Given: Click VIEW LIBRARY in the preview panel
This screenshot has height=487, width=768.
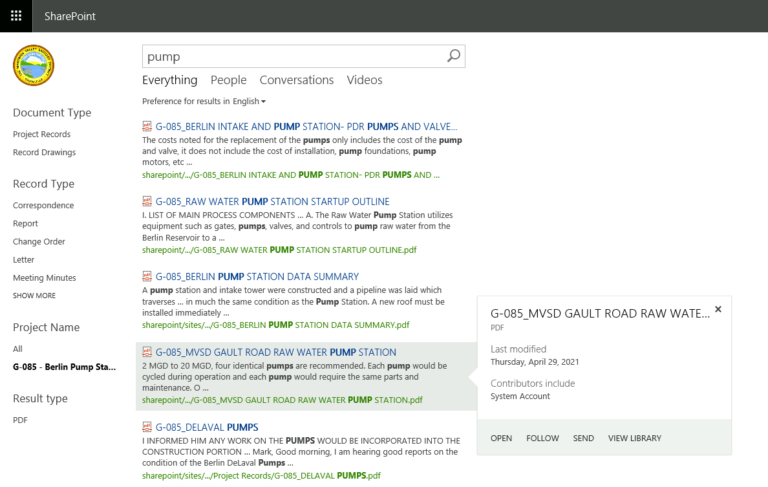Looking at the screenshot, I should coord(634,438).
